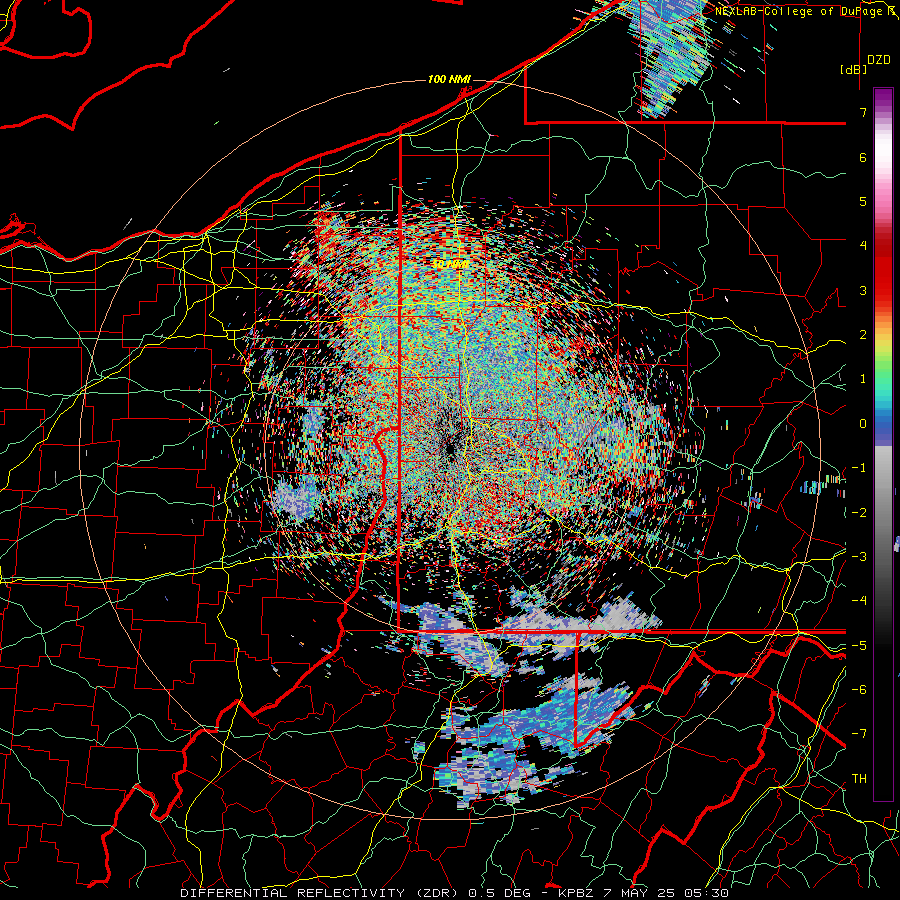This screenshot has height=900, width=900.
Task: Click the "KPBZ 7 MAY 25 05:30" timestamp text
Action: (x=643, y=893)
